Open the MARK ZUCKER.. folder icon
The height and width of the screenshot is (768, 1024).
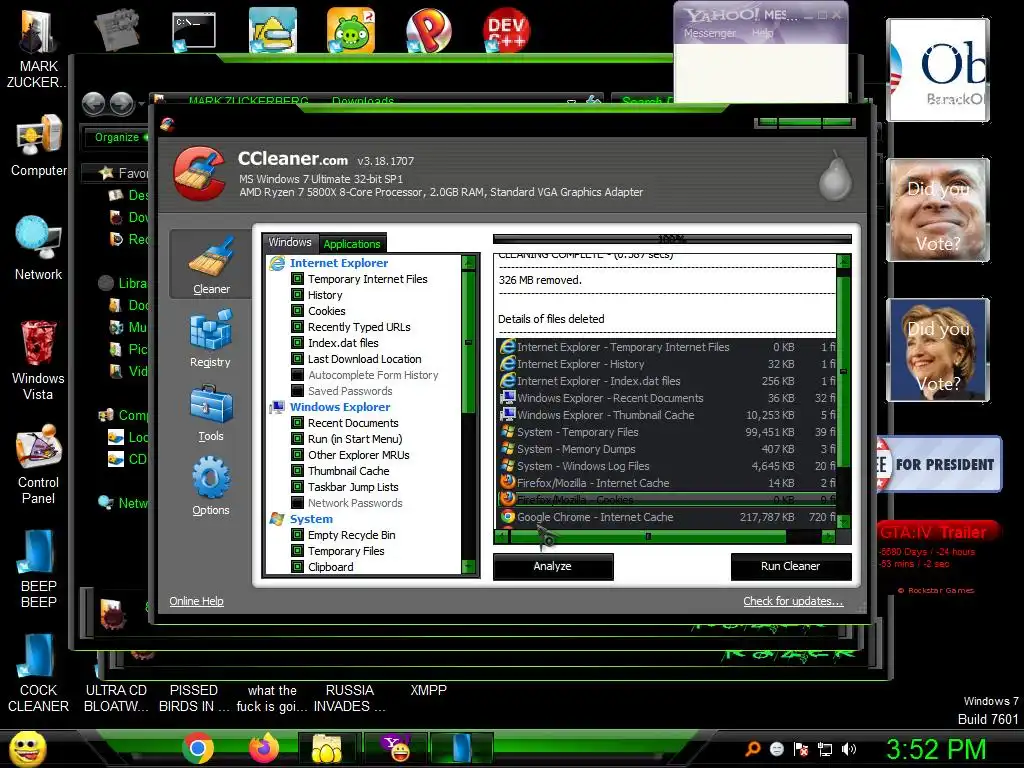click(x=37, y=47)
